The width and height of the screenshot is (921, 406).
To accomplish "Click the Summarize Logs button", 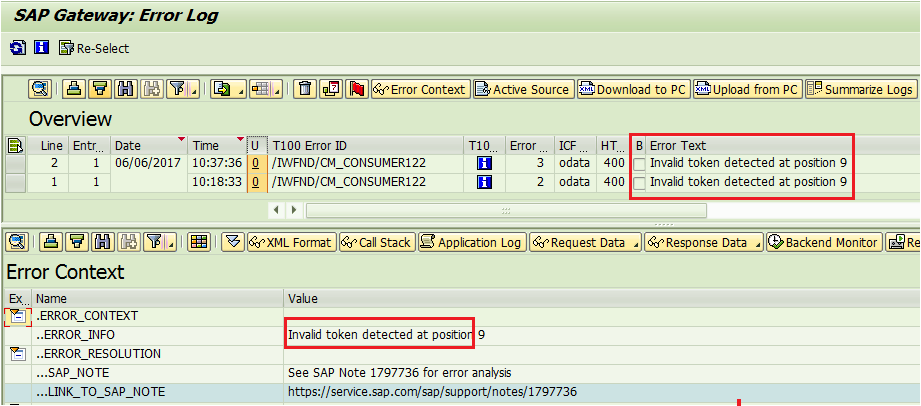I will coord(861,89).
